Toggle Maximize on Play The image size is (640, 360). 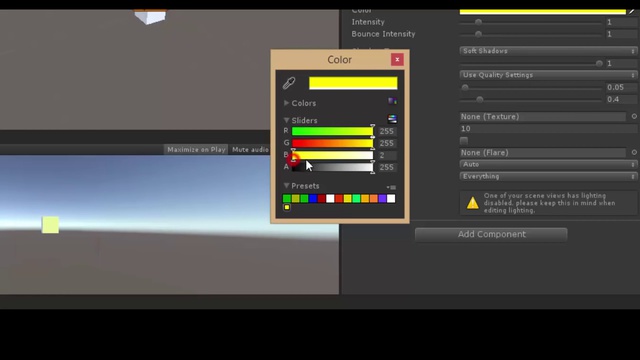point(196,149)
